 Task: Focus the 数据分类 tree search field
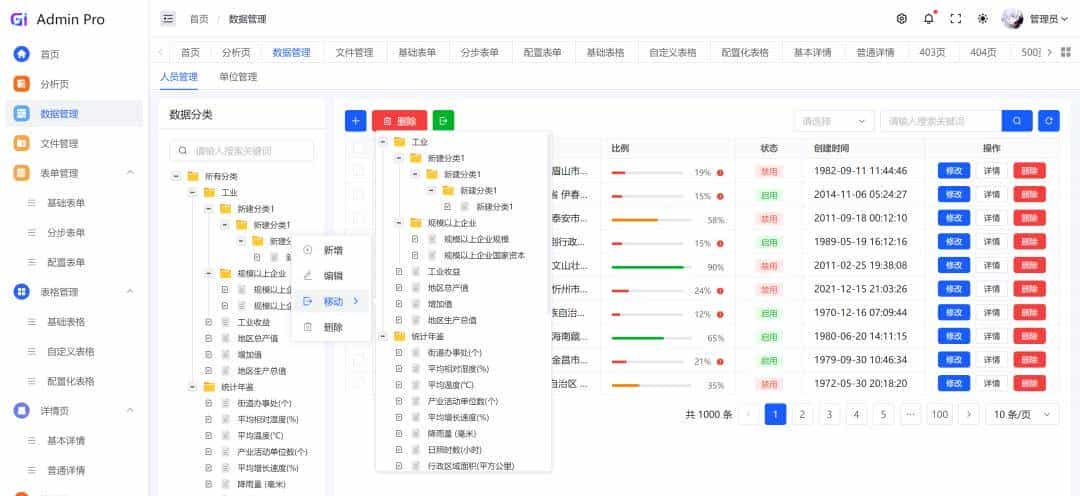click(241, 150)
